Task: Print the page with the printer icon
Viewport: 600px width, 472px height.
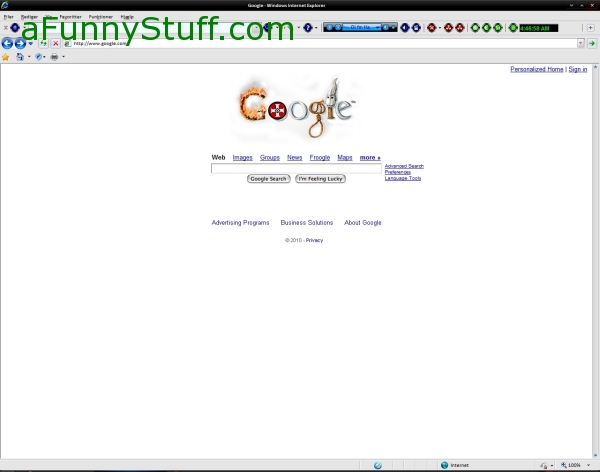Action: tap(54, 57)
